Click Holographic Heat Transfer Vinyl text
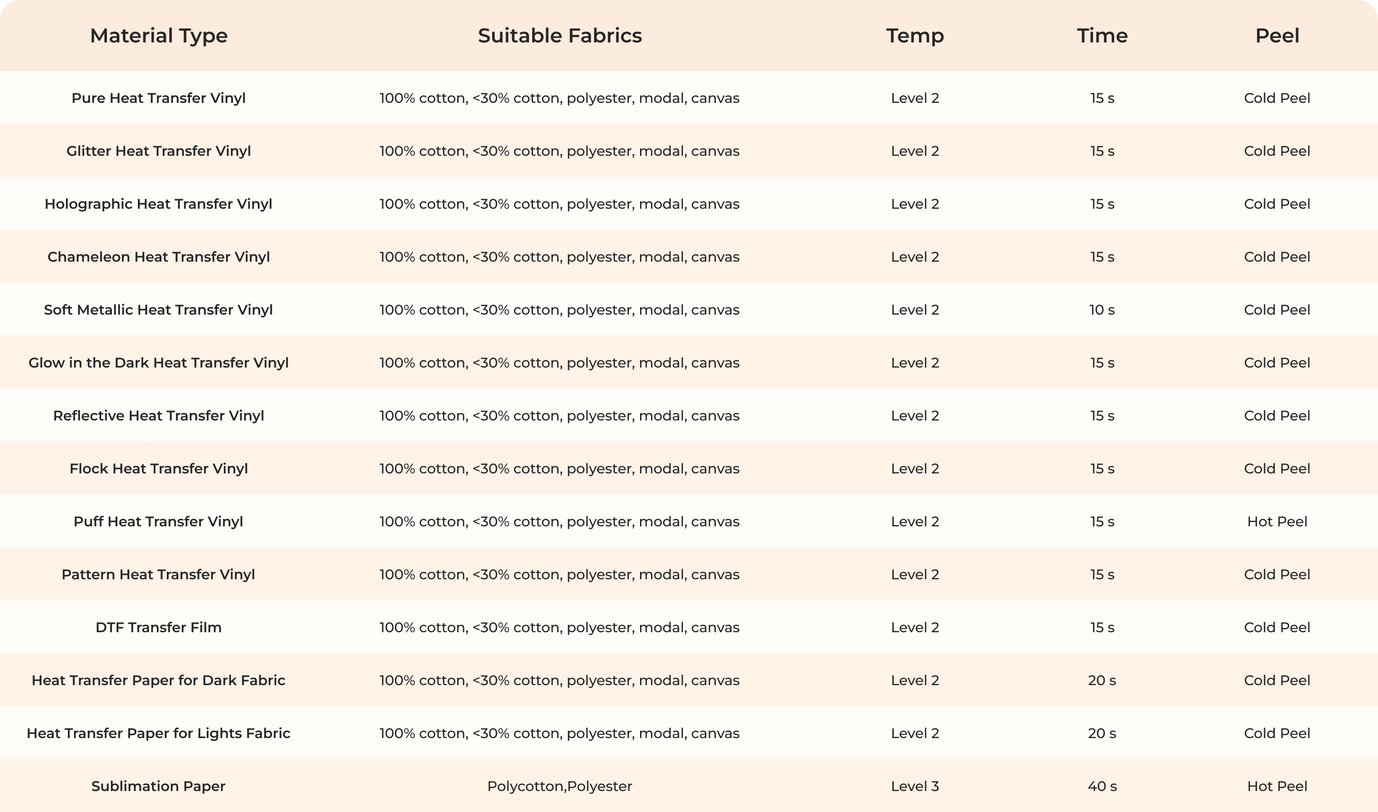 [159, 204]
